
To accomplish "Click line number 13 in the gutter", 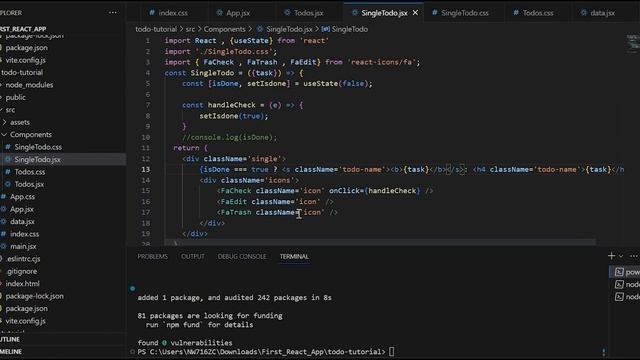I will click(x=146, y=169).
